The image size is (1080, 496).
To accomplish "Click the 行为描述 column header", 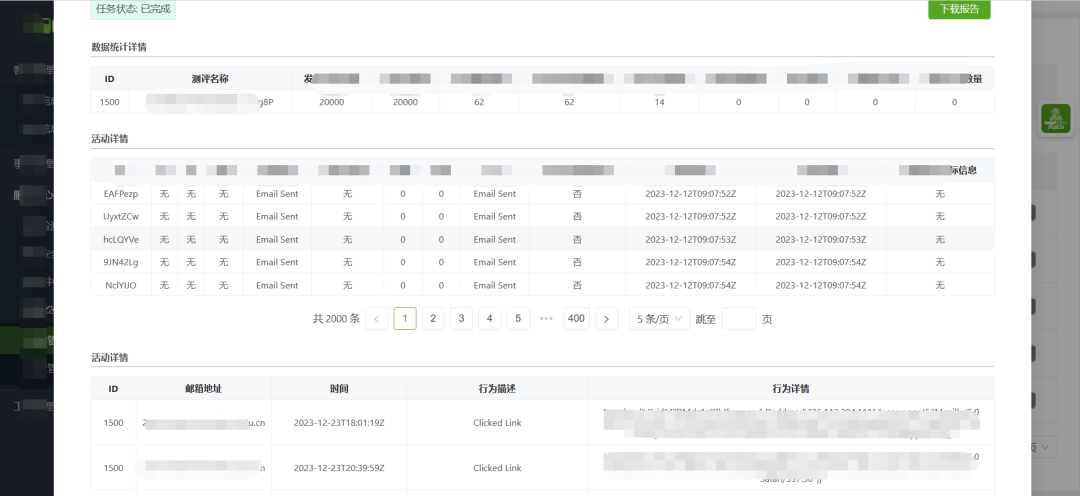I will click(x=497, y=389).
